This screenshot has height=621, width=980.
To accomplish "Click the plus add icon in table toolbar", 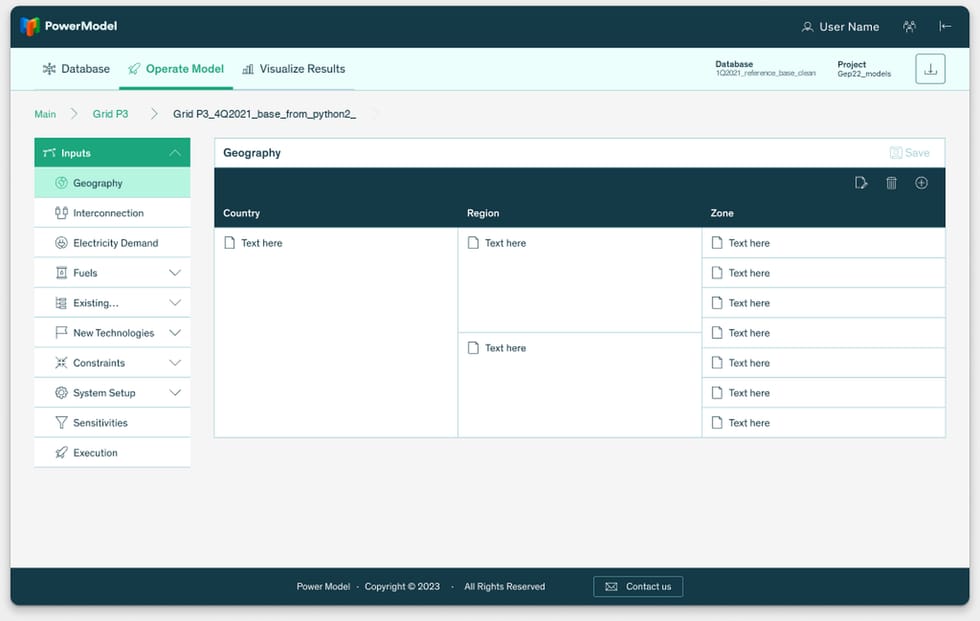I will tap(921, 183).
